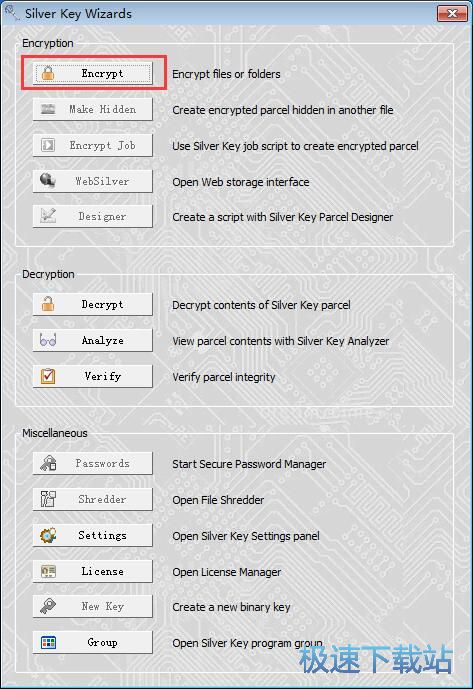The width and height of the screenshot is (473, 689).
Task: Open License Manager via License button
Action: pyautogui.click(x=93, y=571)
